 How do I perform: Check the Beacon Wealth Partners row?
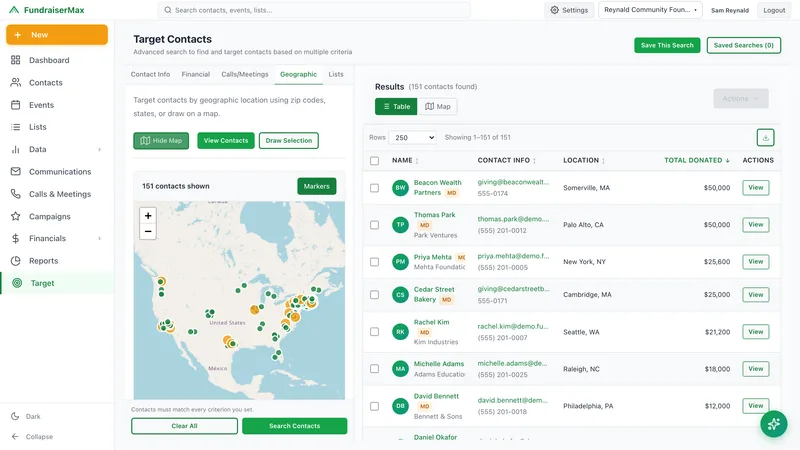374,188
